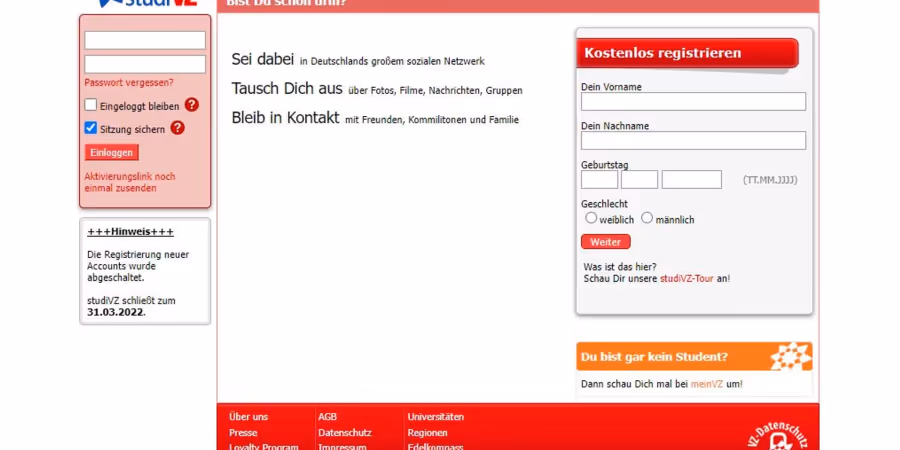Click the star icon in the orange banner

pos(791,356)
